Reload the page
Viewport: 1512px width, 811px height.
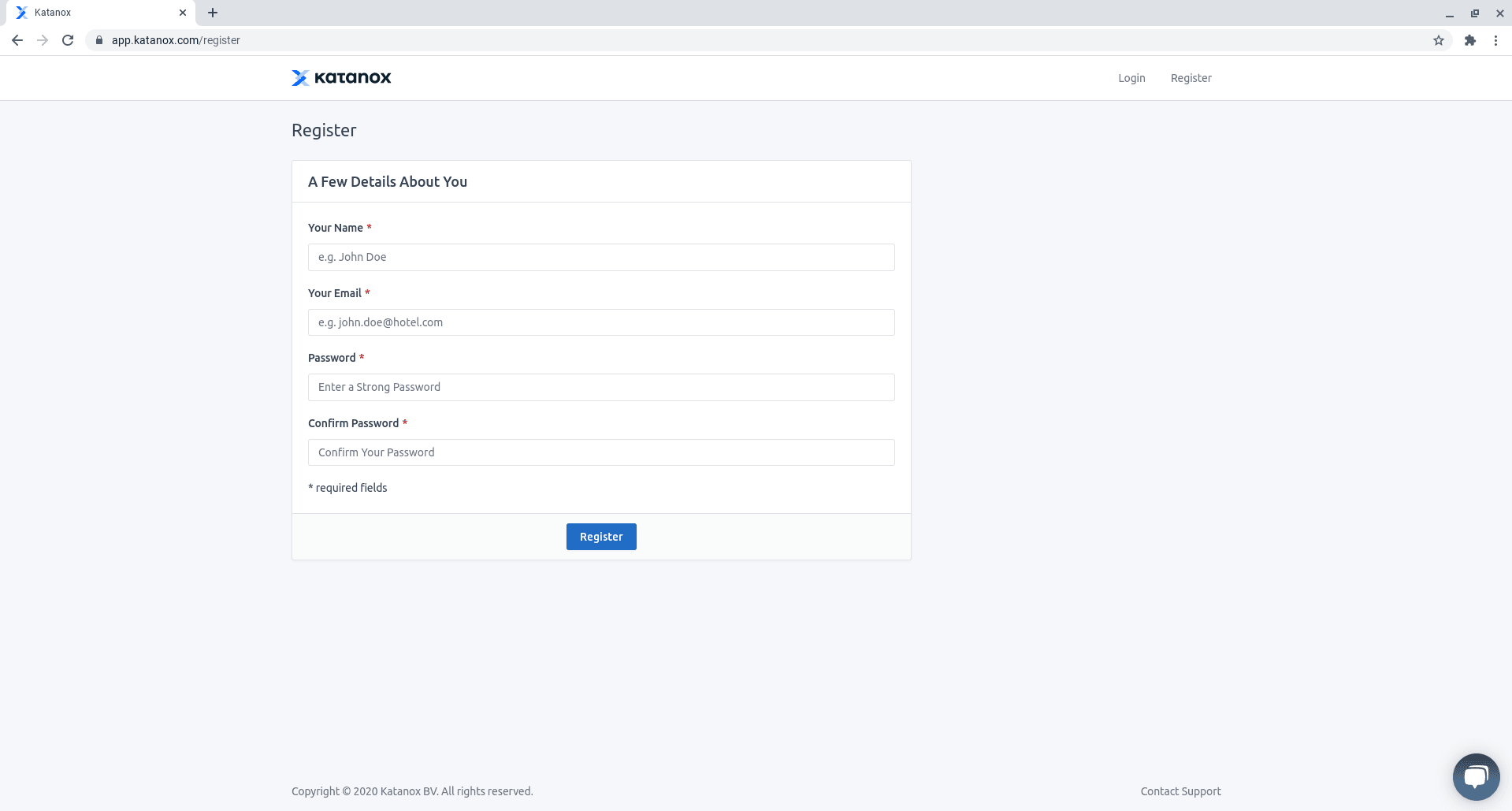point(68,40)
